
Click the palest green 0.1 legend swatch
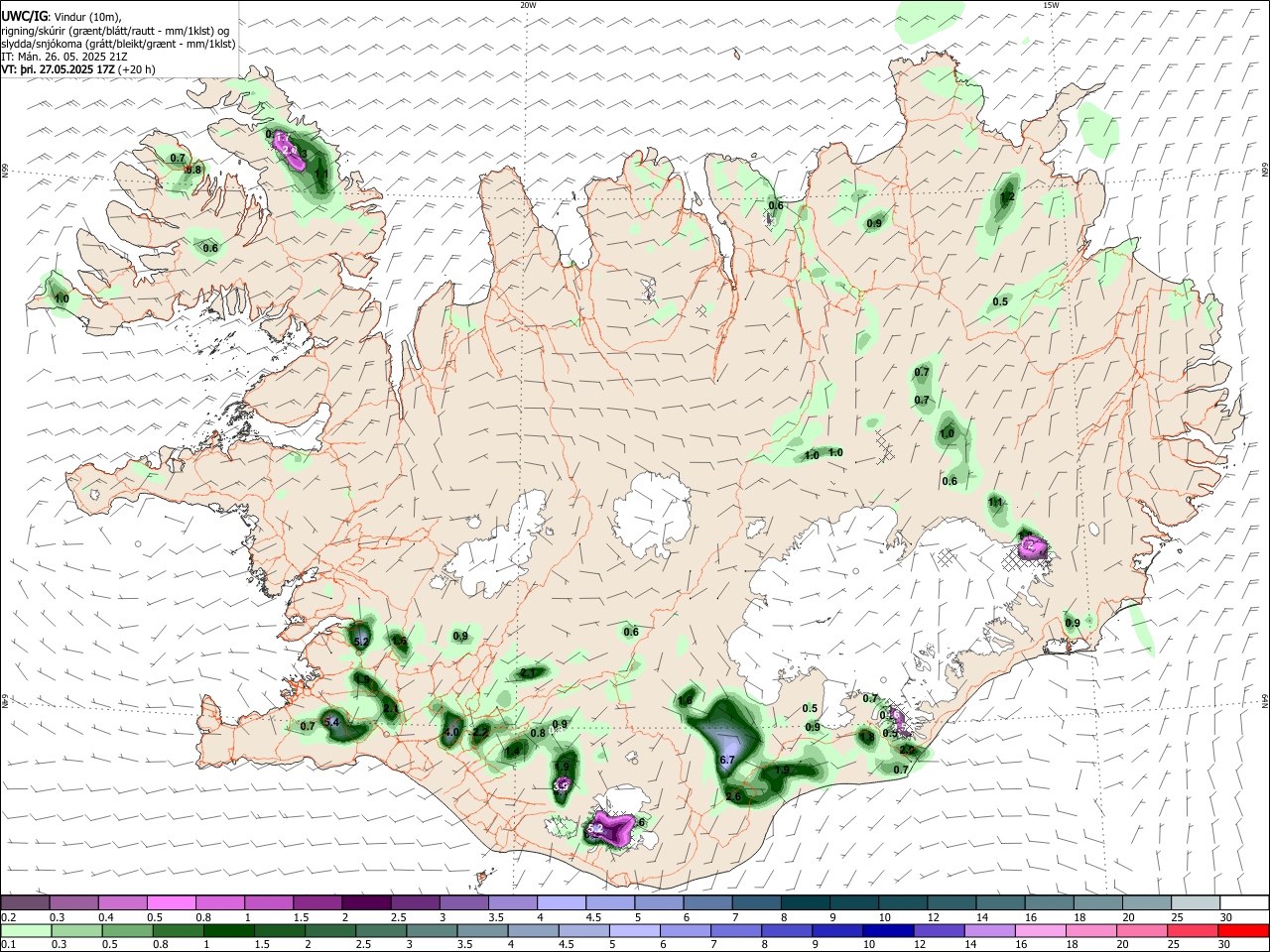point(25,930)
